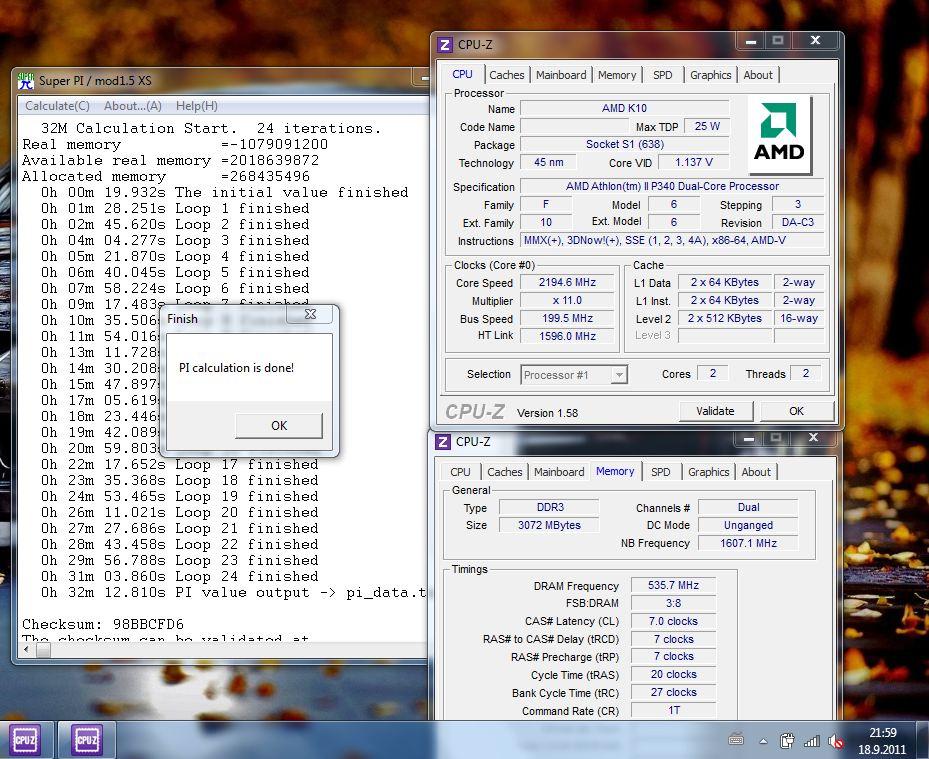Click the memory Size value 3072 MBytes
The image size is (929, 759).
549,526
